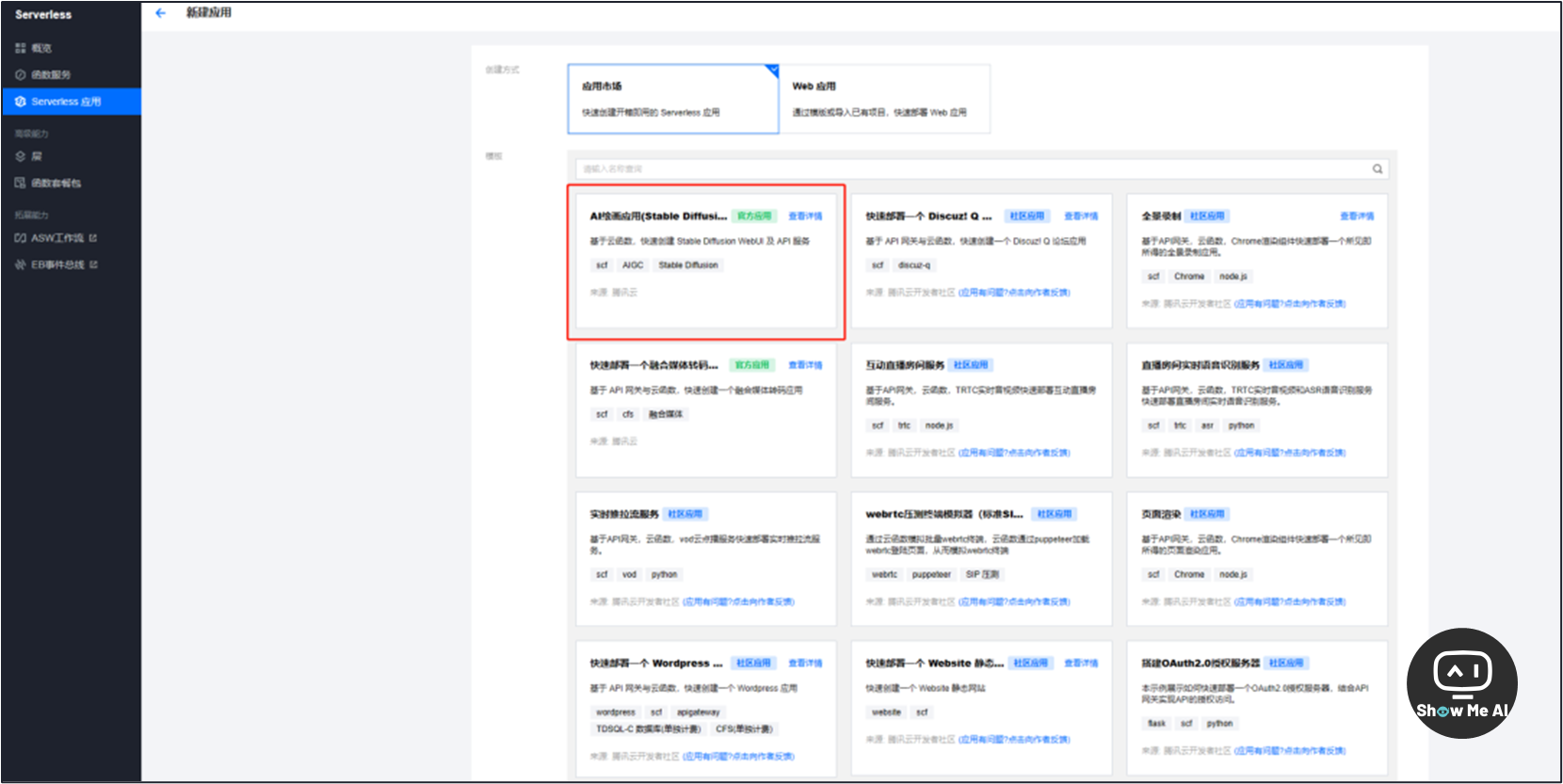This screenshot has height=784, width=1563.
Task: View details link on the Wordpress card
Action: pos(805,664)
